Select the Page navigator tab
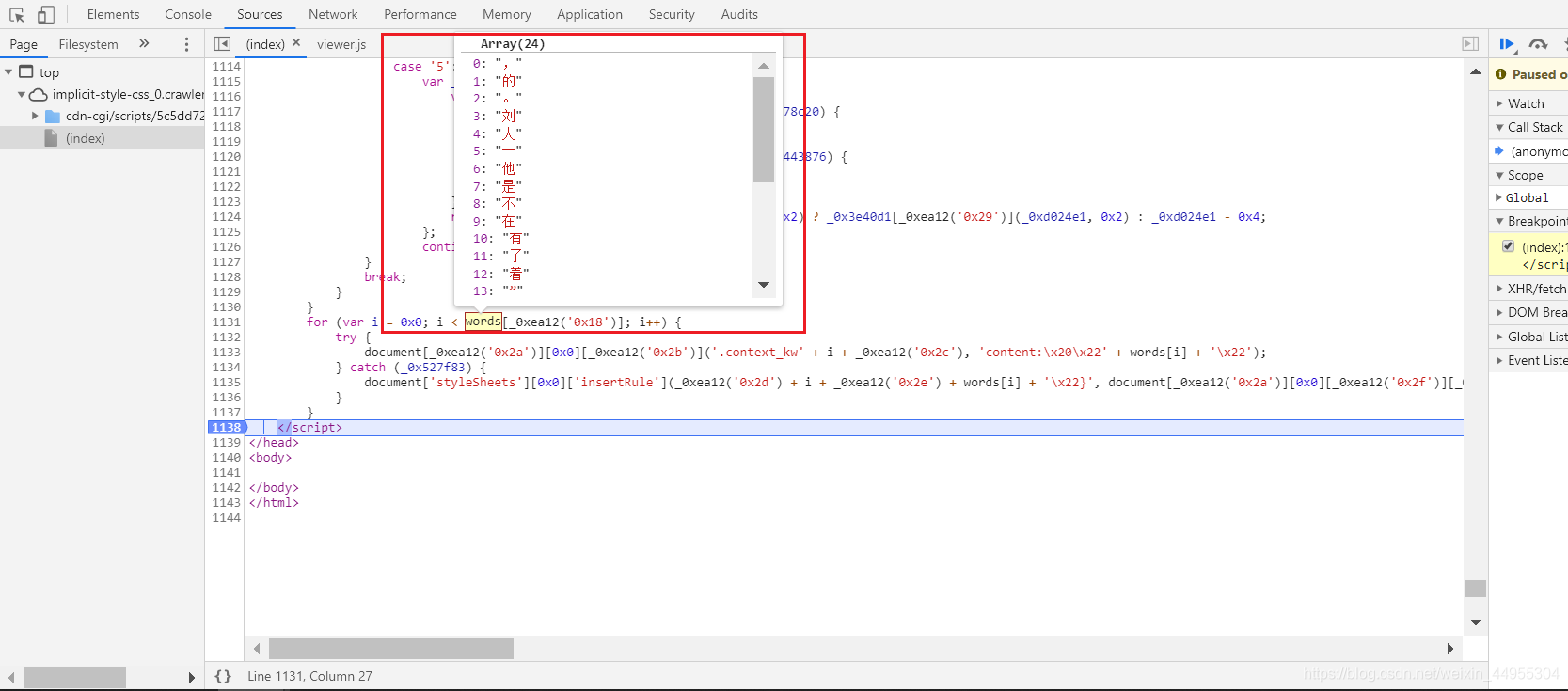The height and width of the screenshot is (691, 1568). coord(24,44)
